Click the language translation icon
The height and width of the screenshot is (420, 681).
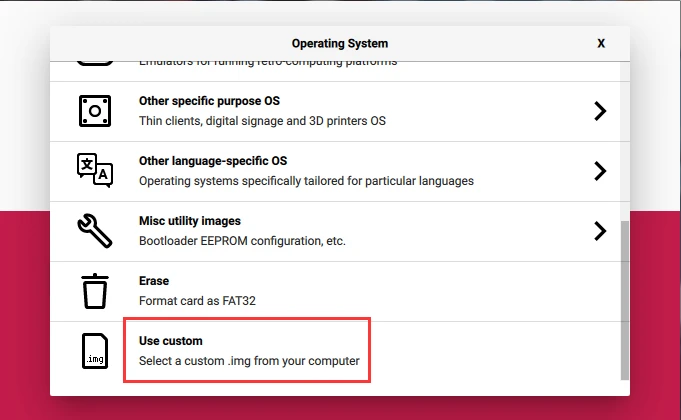point(94,171)
